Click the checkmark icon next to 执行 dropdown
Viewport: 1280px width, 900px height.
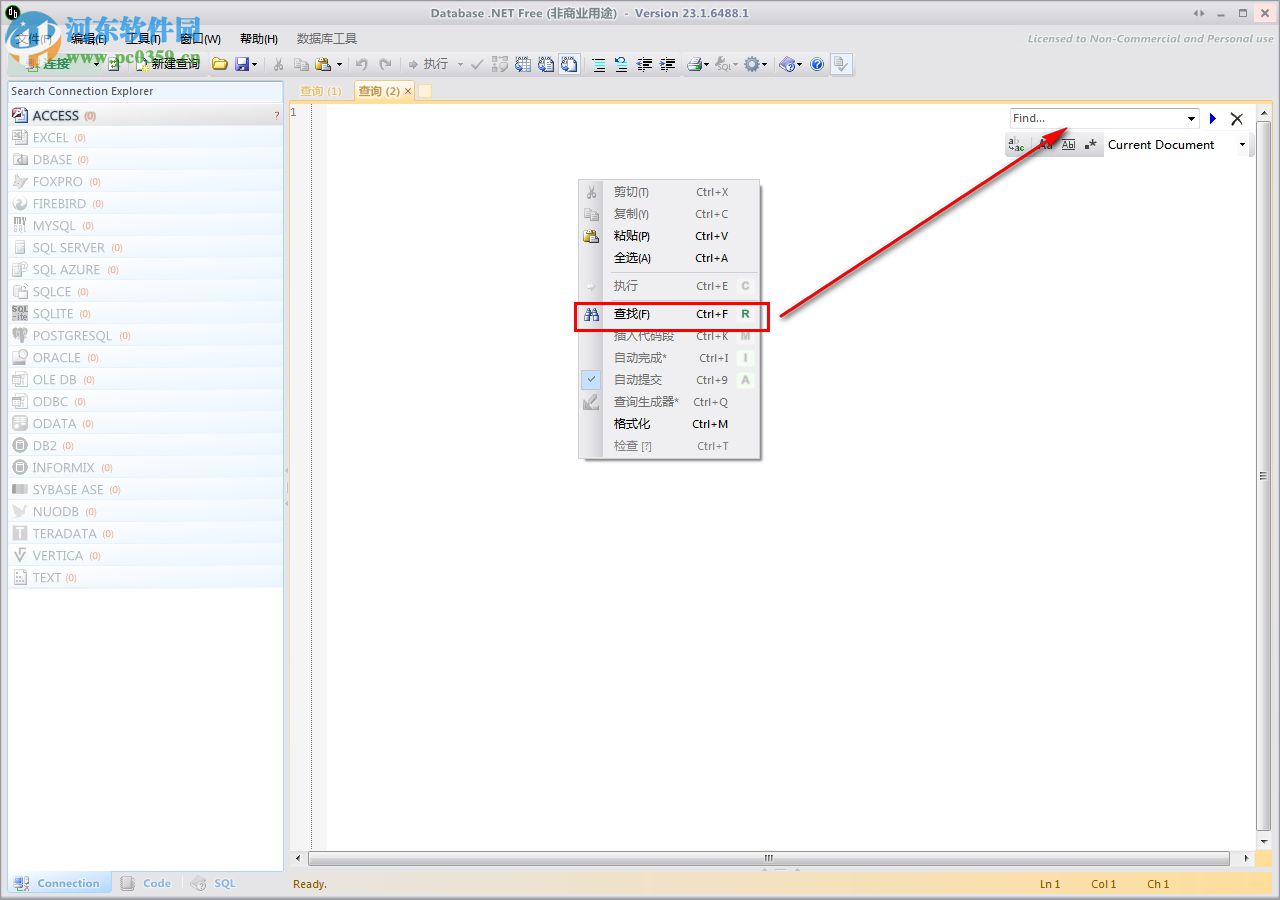coord(477,64)
